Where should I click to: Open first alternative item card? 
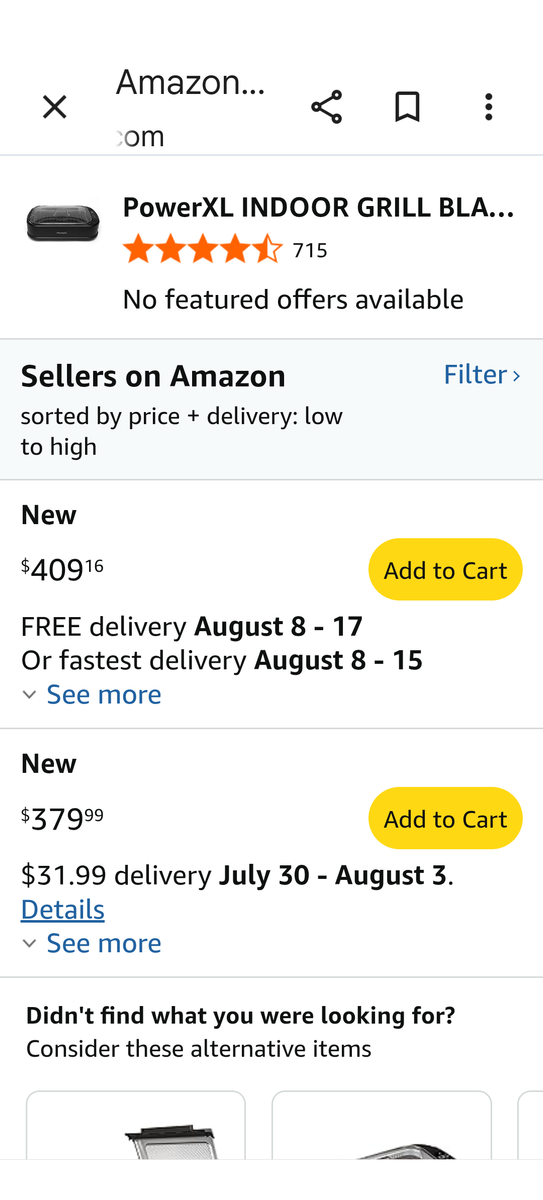[x=136, y=1125]
